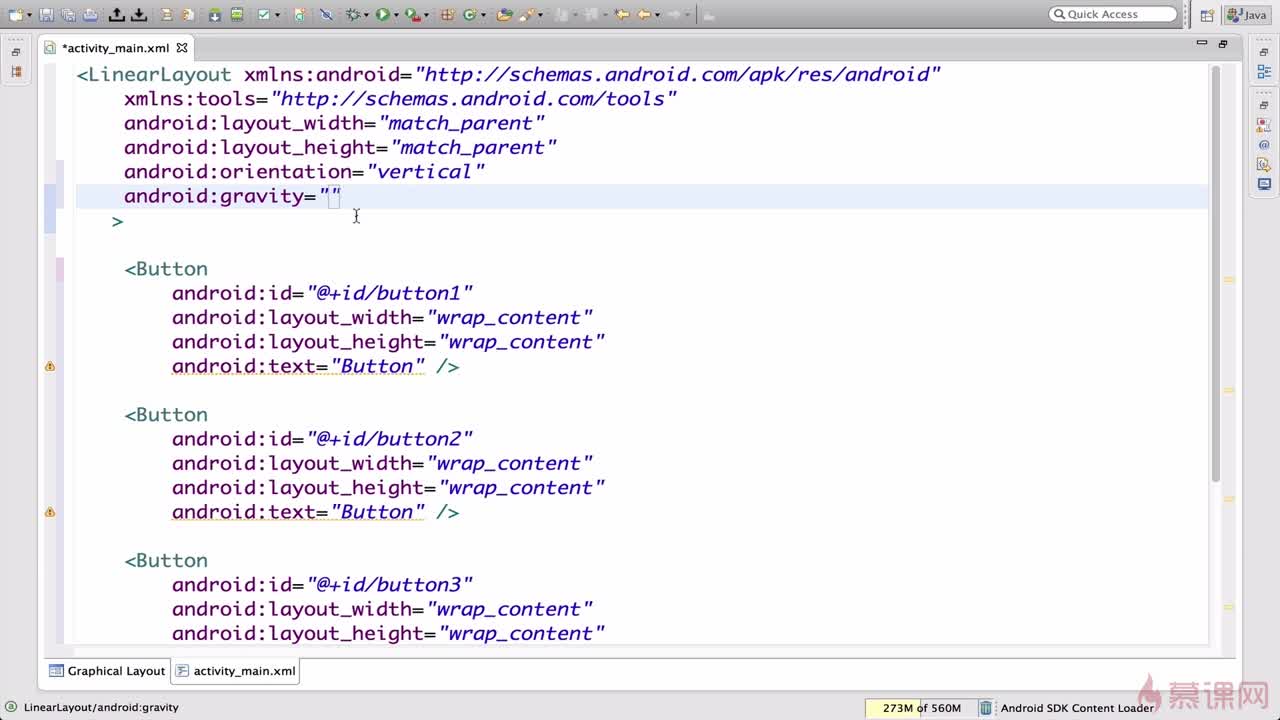Image resolution: width=1280 pixels, height=720 pixels.
Task: Open the Outline view in right trim
Action: tap(1264, 71)
